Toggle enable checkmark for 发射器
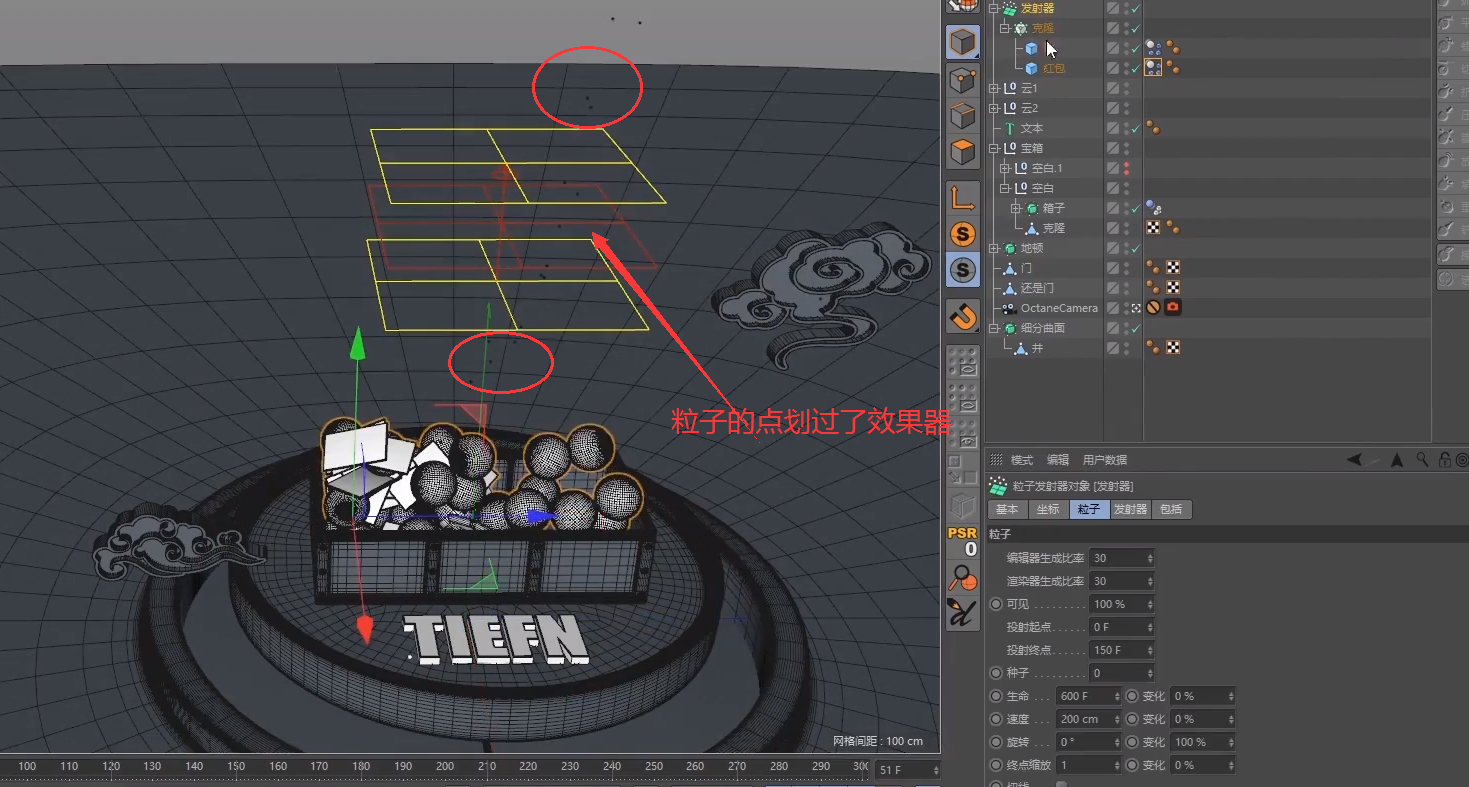The height and width of the screenshot is (787, 1469). (x=1136, y=8)
